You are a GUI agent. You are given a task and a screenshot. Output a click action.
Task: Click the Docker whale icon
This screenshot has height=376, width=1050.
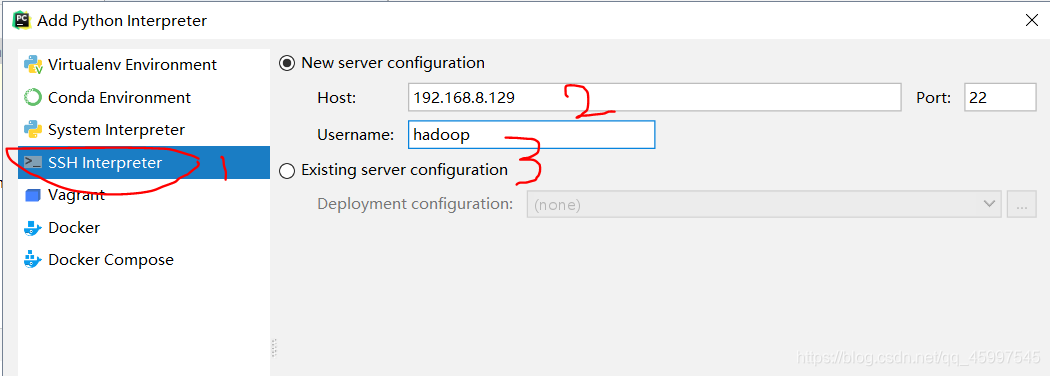click(33, 228)
